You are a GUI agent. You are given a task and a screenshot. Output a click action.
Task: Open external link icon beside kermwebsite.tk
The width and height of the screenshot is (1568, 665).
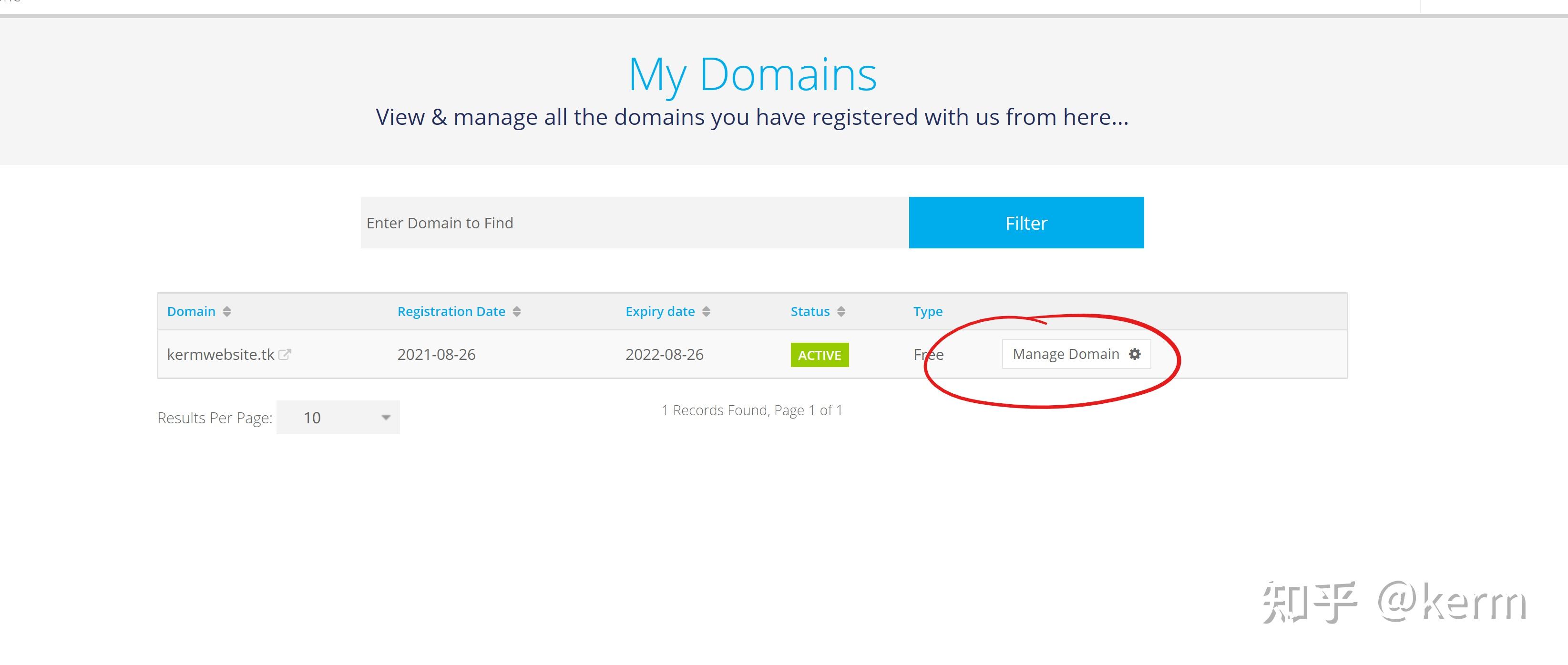click(284, 354)
